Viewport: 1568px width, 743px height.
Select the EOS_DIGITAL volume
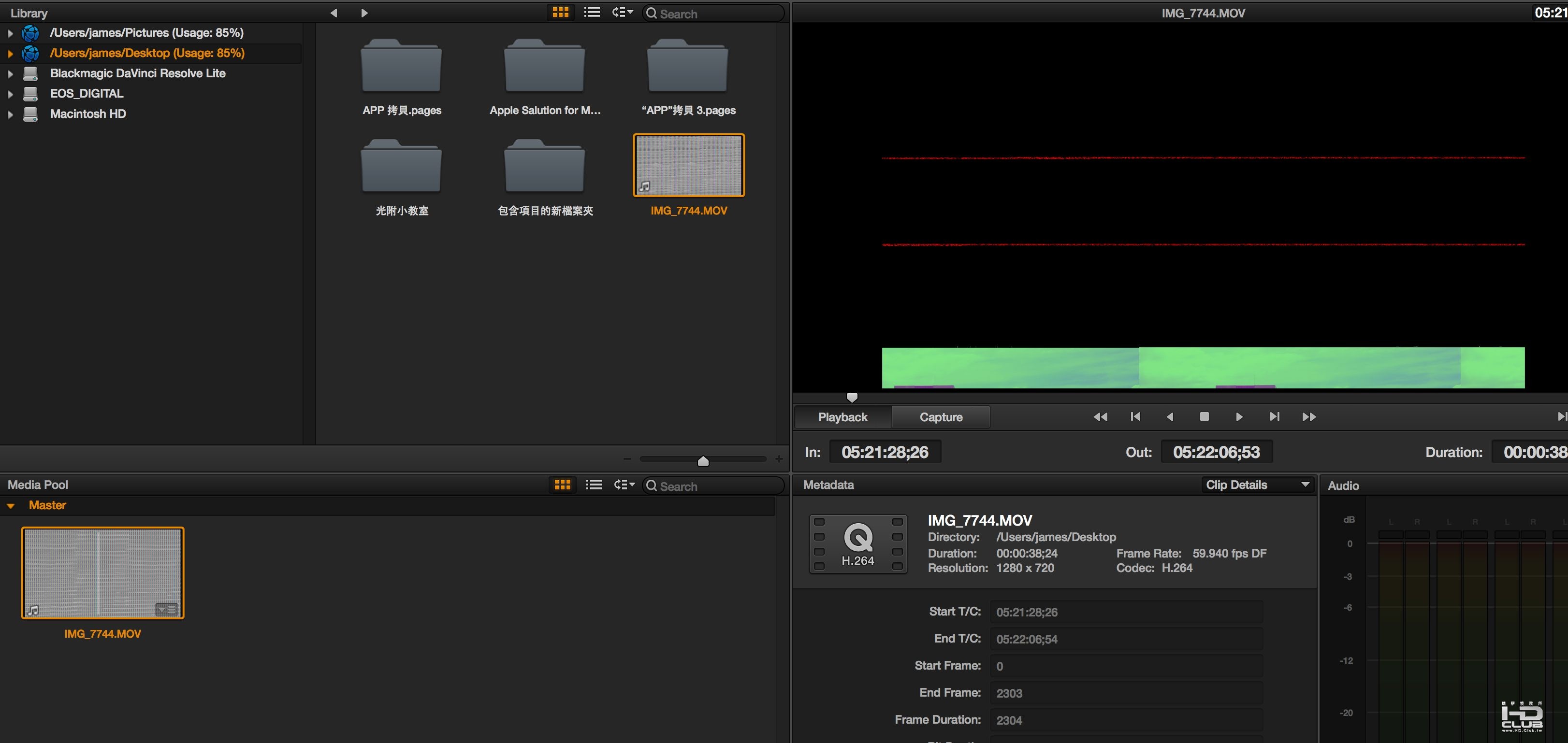[87, 94]
